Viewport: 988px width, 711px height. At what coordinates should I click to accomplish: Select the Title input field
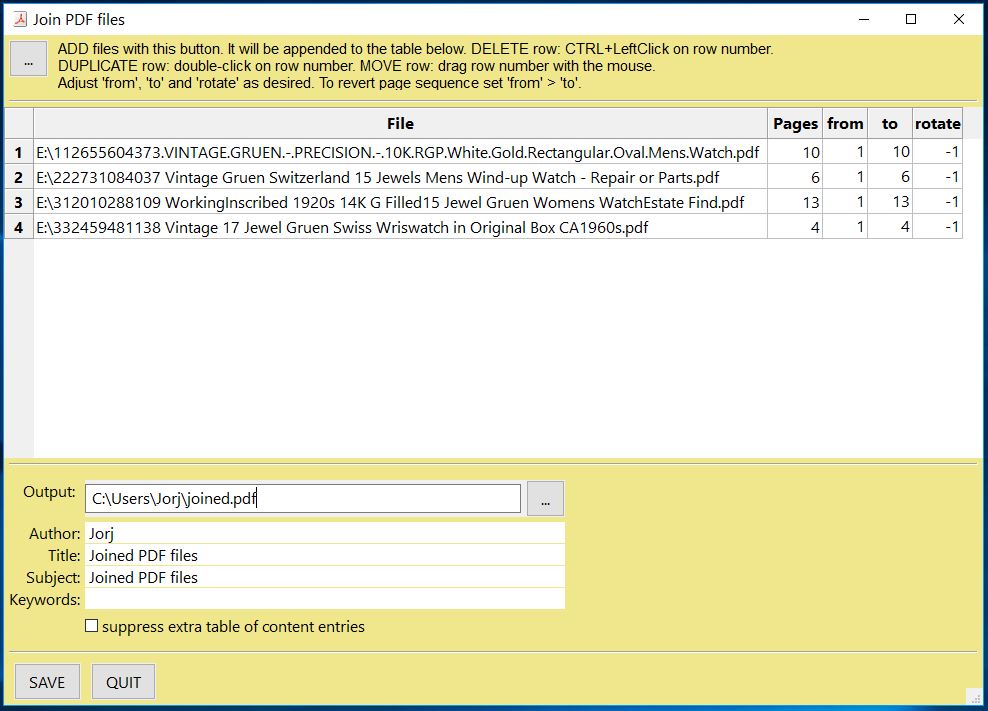[324, 556]
